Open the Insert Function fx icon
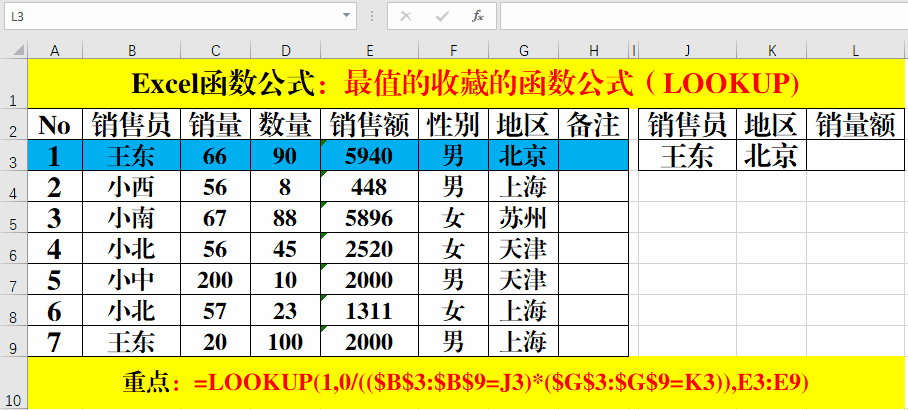 point(478,16)
